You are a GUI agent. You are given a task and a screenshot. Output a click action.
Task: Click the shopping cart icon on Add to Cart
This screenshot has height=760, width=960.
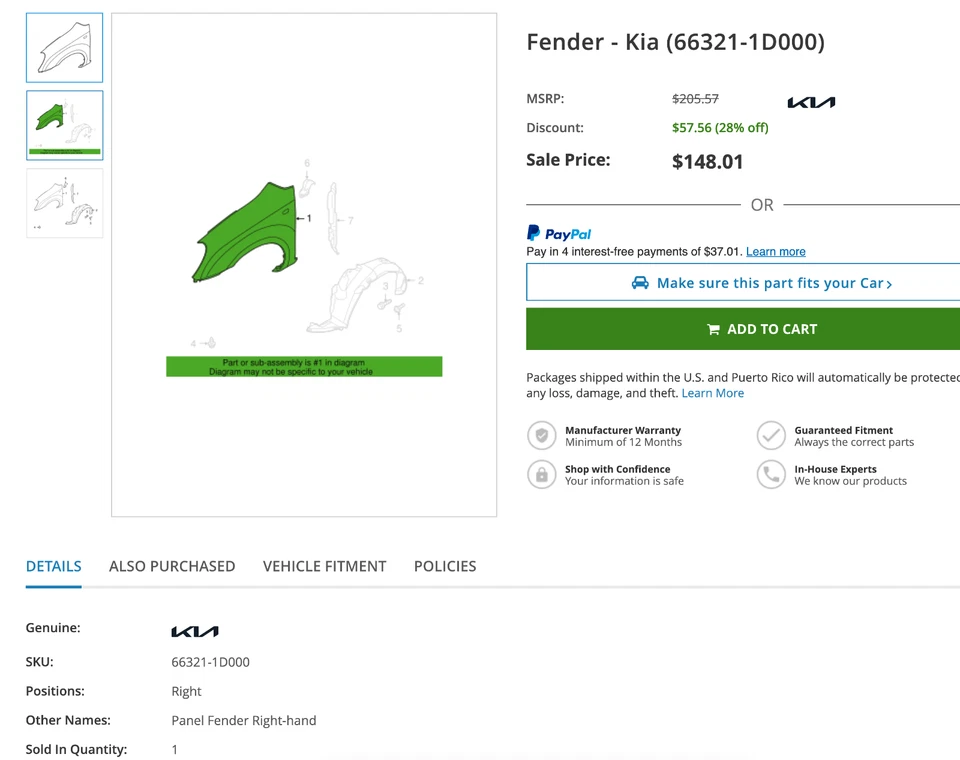point(713,330)
